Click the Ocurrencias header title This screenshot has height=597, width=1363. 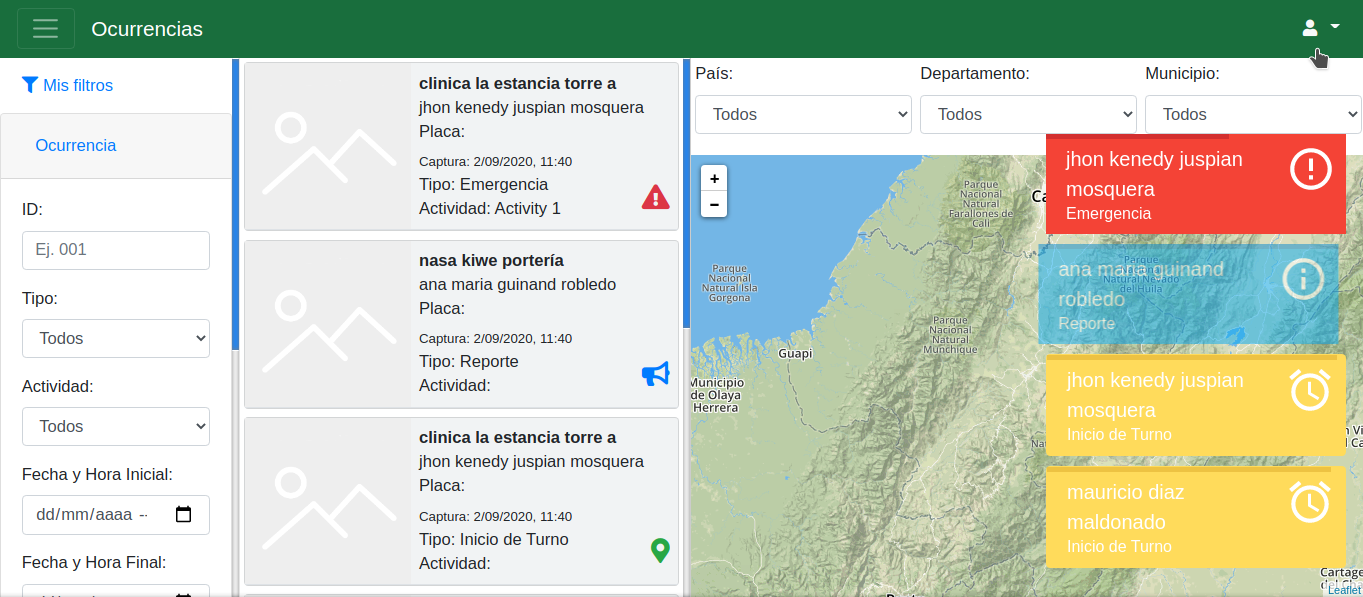147,29
